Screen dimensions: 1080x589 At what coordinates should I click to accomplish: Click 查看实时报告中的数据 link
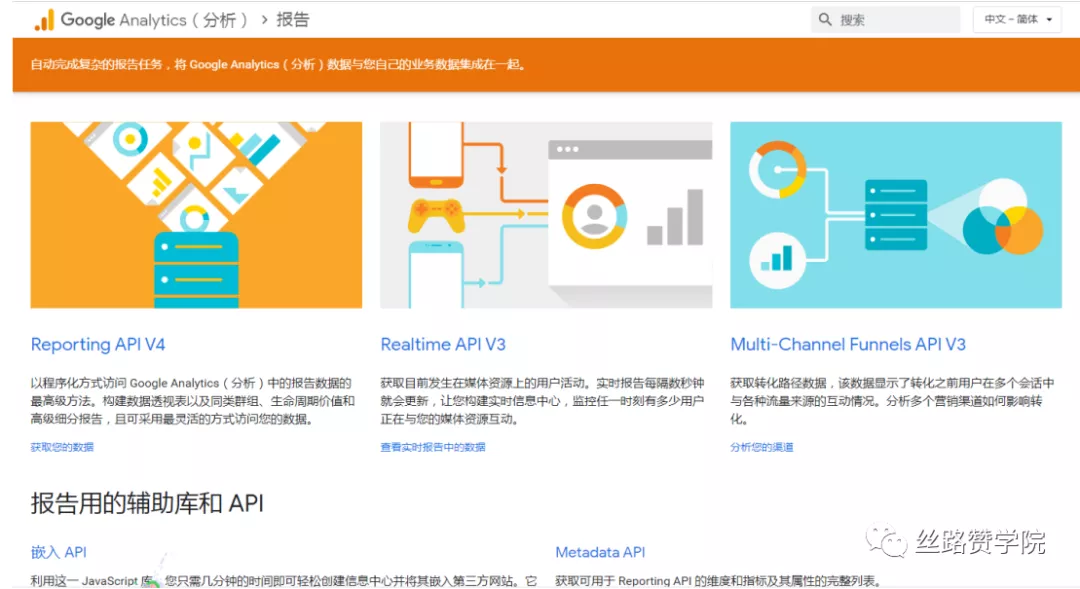[432, 447]
